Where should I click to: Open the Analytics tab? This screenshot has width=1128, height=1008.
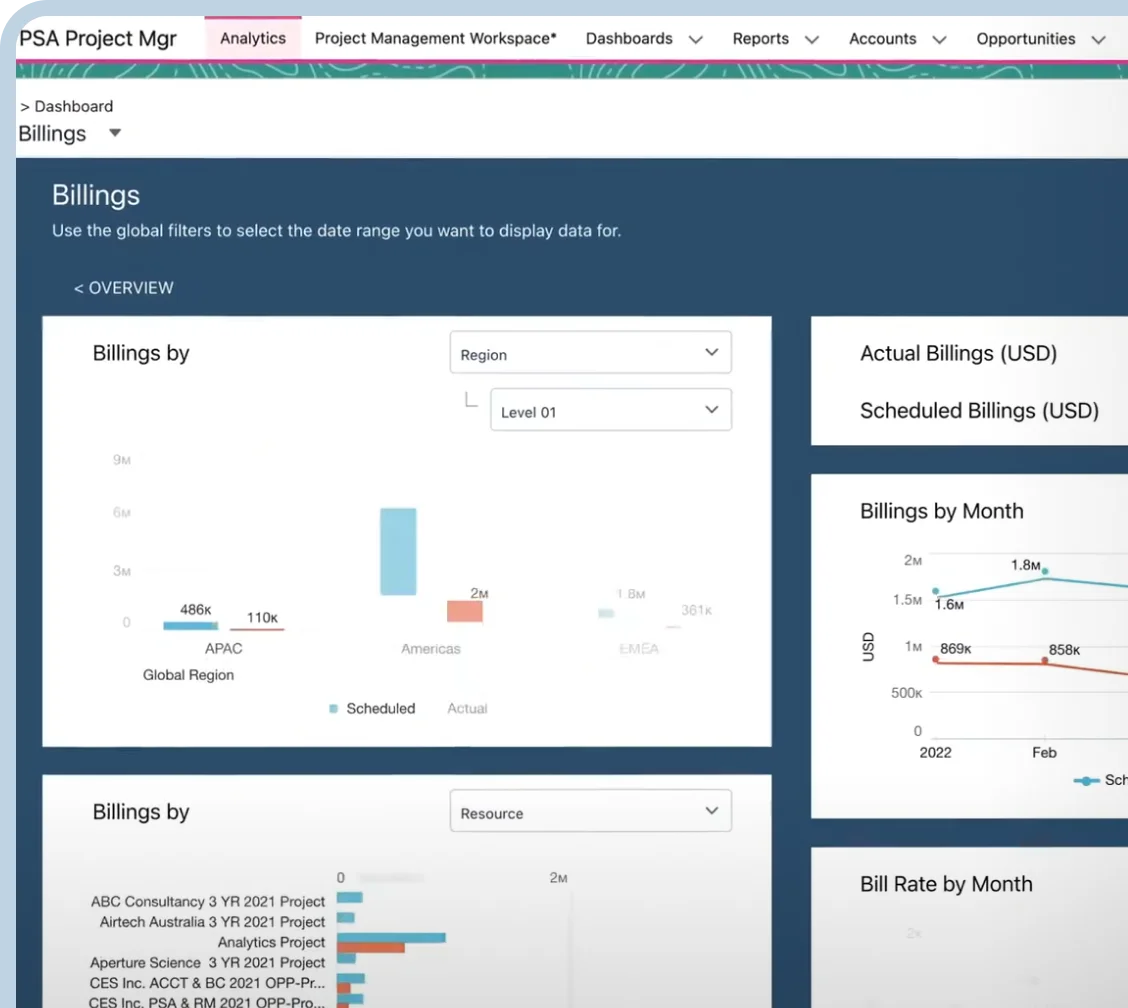pos(253,39)
